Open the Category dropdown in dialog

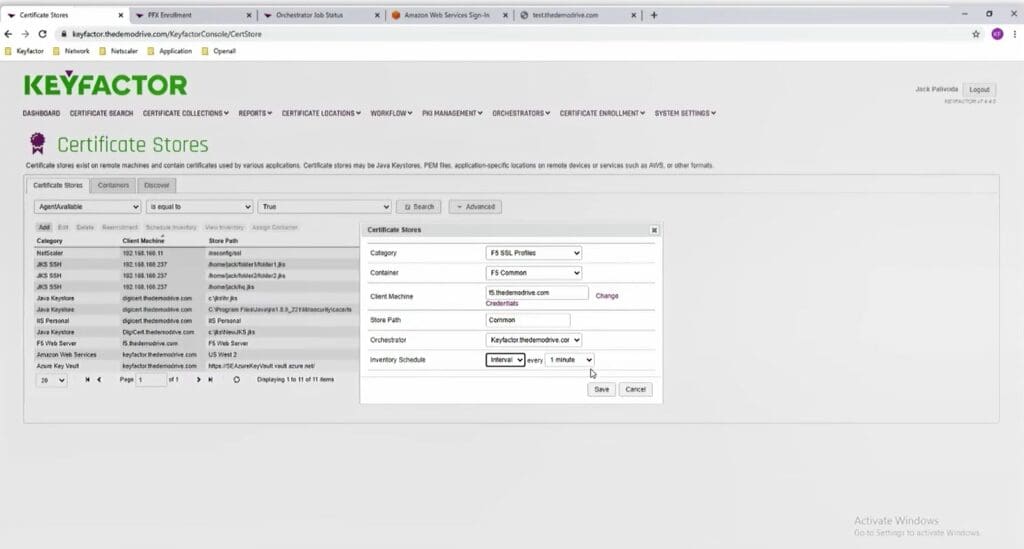coord(534,253)
